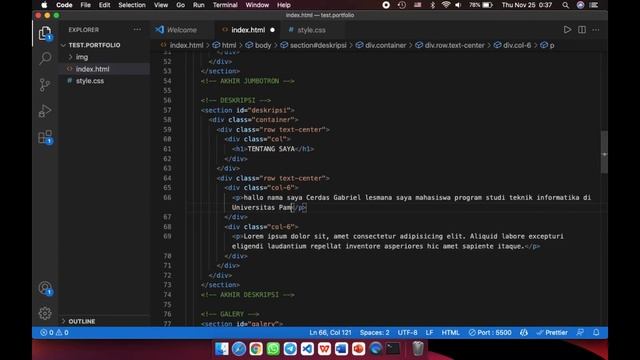640x360 pixels.
Task: Open the Source Control view
Action: coord(45,84)
